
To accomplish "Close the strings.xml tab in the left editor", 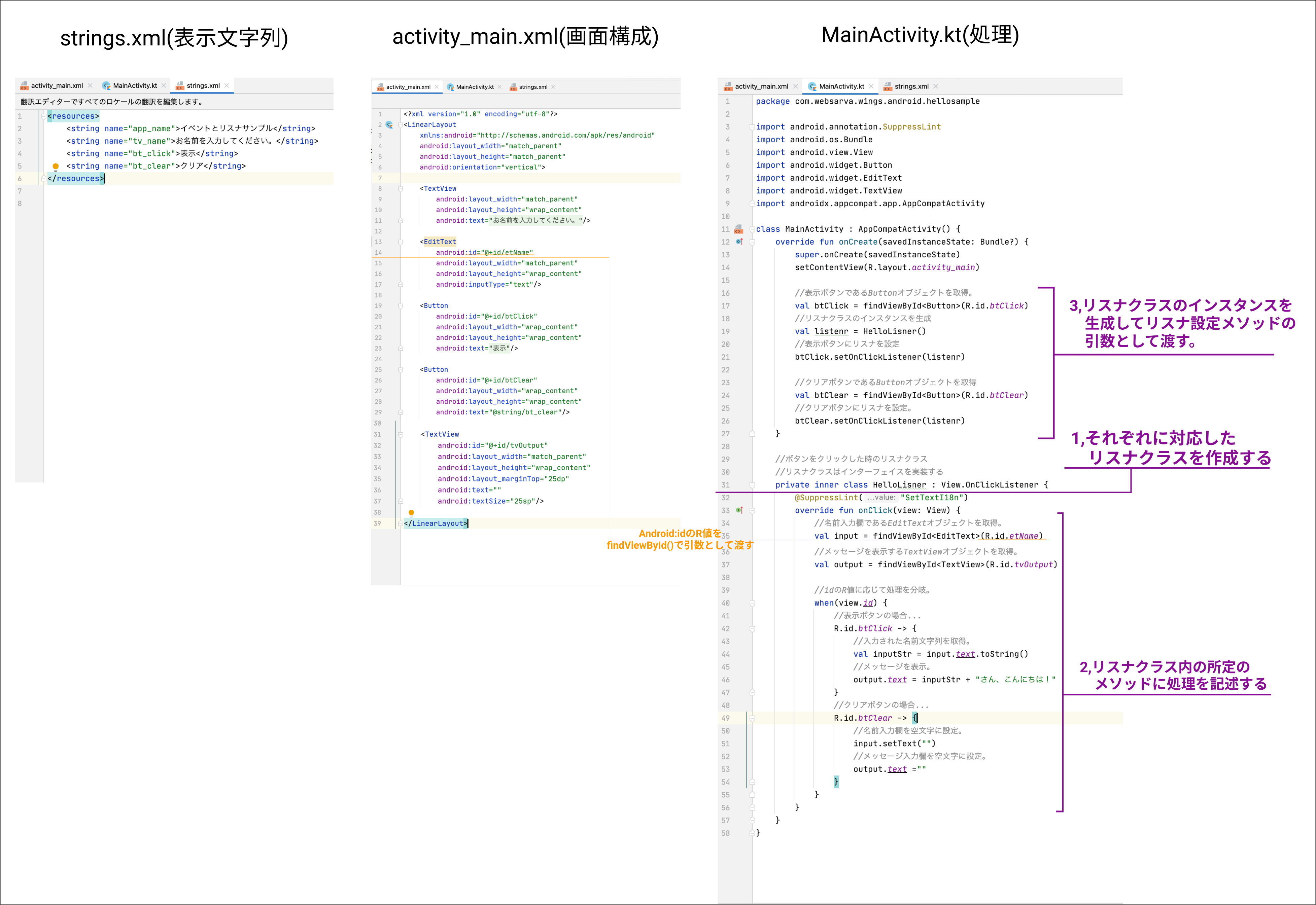I will (x=227, y=86).
